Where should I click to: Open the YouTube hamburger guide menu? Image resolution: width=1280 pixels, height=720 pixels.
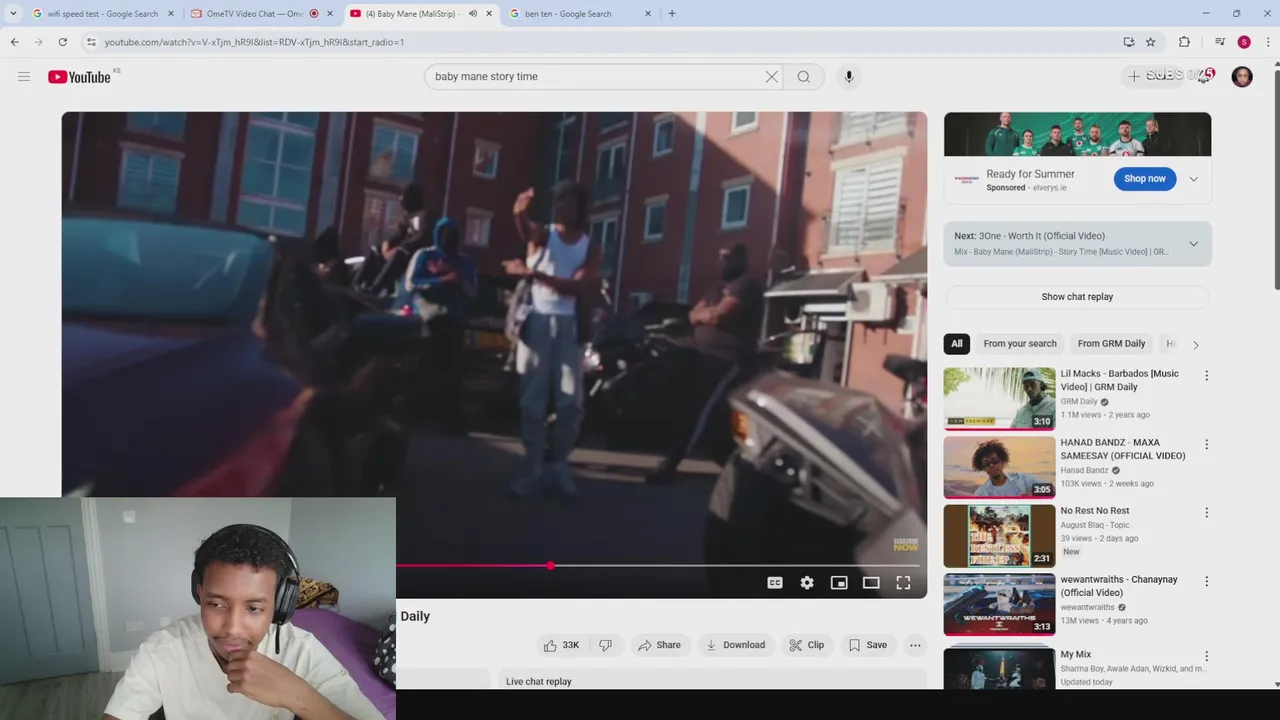pos(24,77)
